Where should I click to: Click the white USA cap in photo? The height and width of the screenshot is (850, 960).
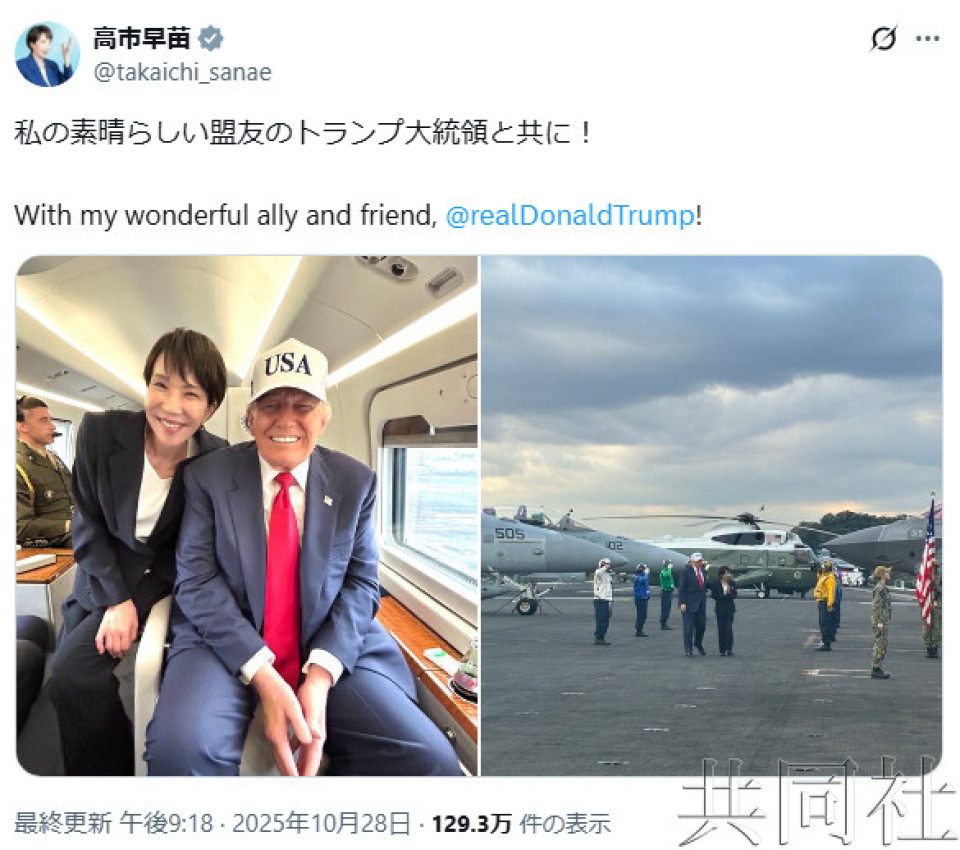click(288, 369)
